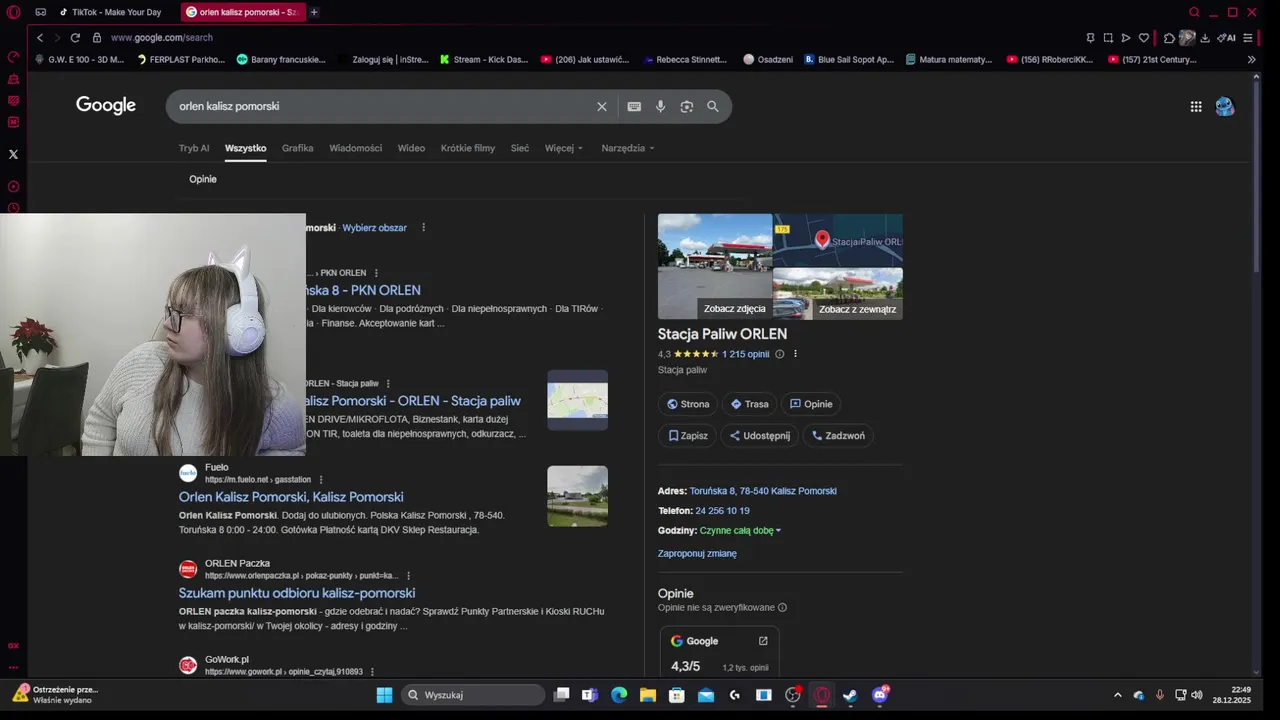
Task: Open options dots for ORLEN Paczka result
Action: point(408,576)
